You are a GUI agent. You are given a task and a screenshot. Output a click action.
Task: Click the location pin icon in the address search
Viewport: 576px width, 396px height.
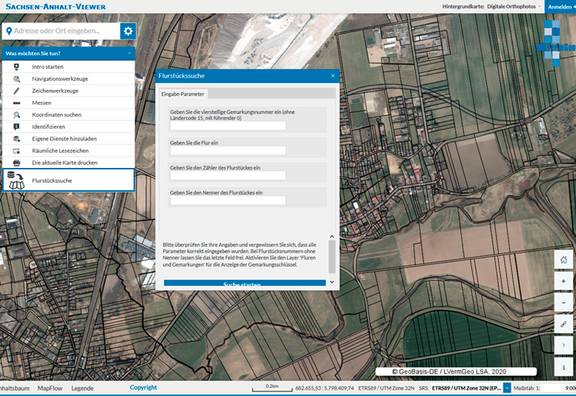[x=9, y=31]
